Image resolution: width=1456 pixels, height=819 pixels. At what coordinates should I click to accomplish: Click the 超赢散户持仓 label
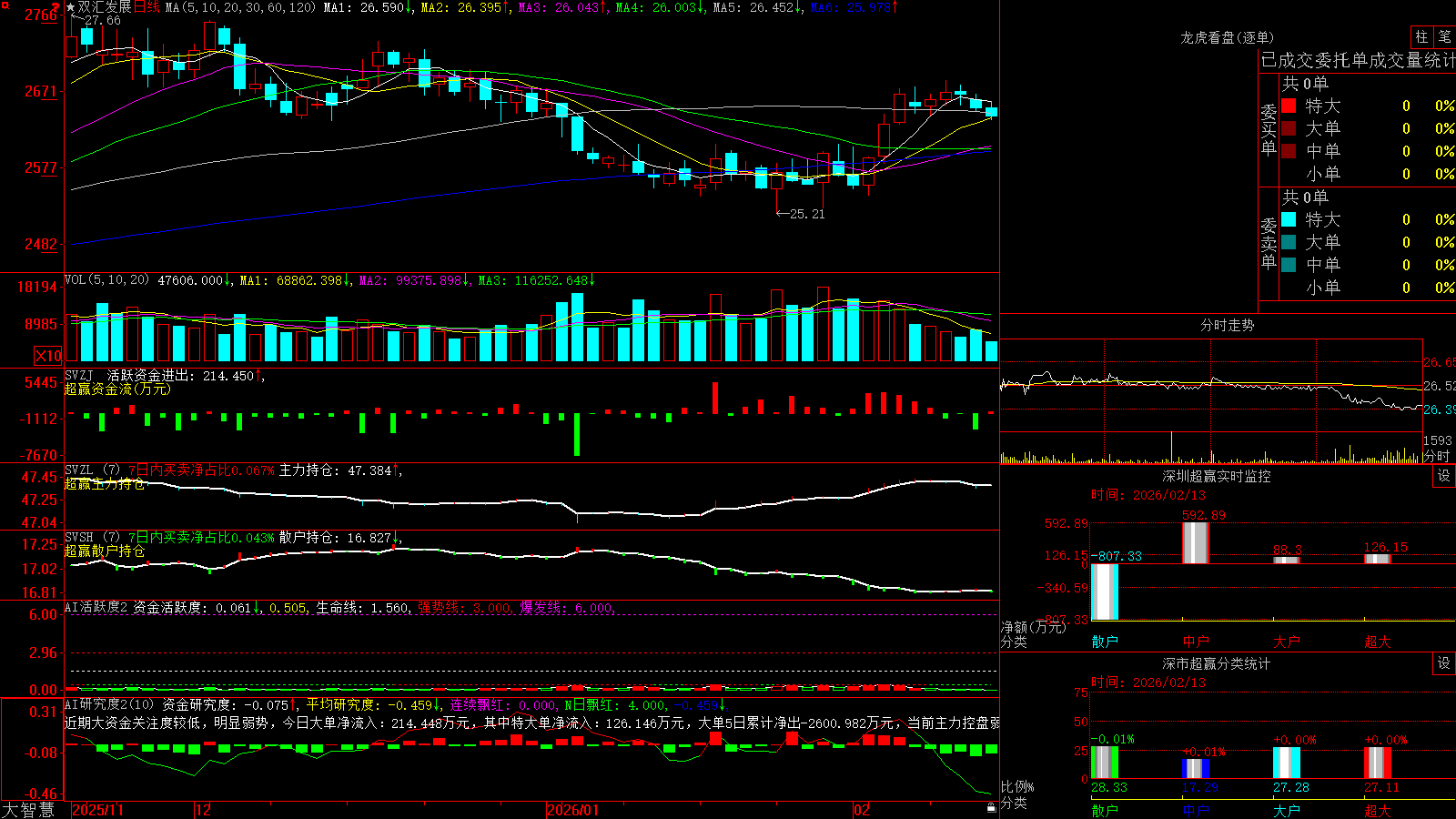click(105, 551)
